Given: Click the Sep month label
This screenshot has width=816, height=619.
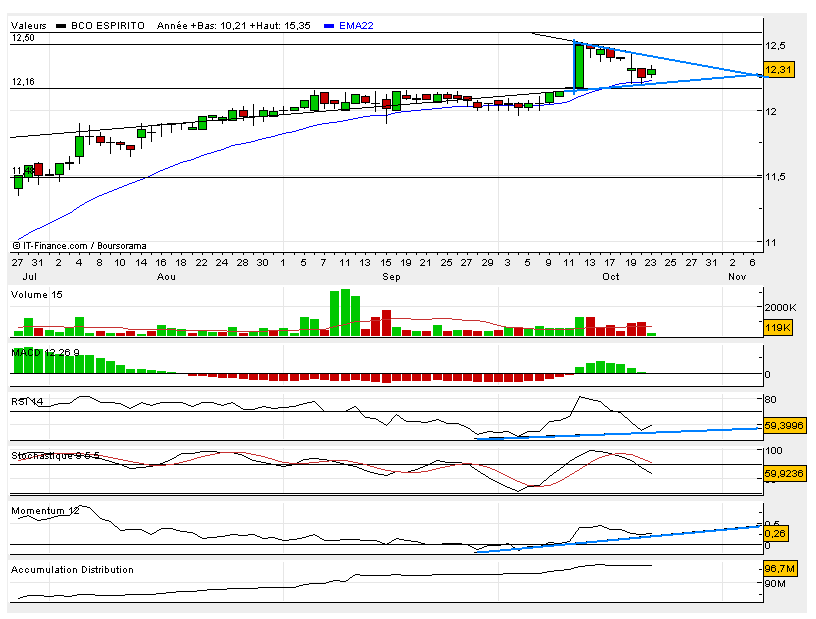Looking at the screenshot, I should click(x=391, y=276).
